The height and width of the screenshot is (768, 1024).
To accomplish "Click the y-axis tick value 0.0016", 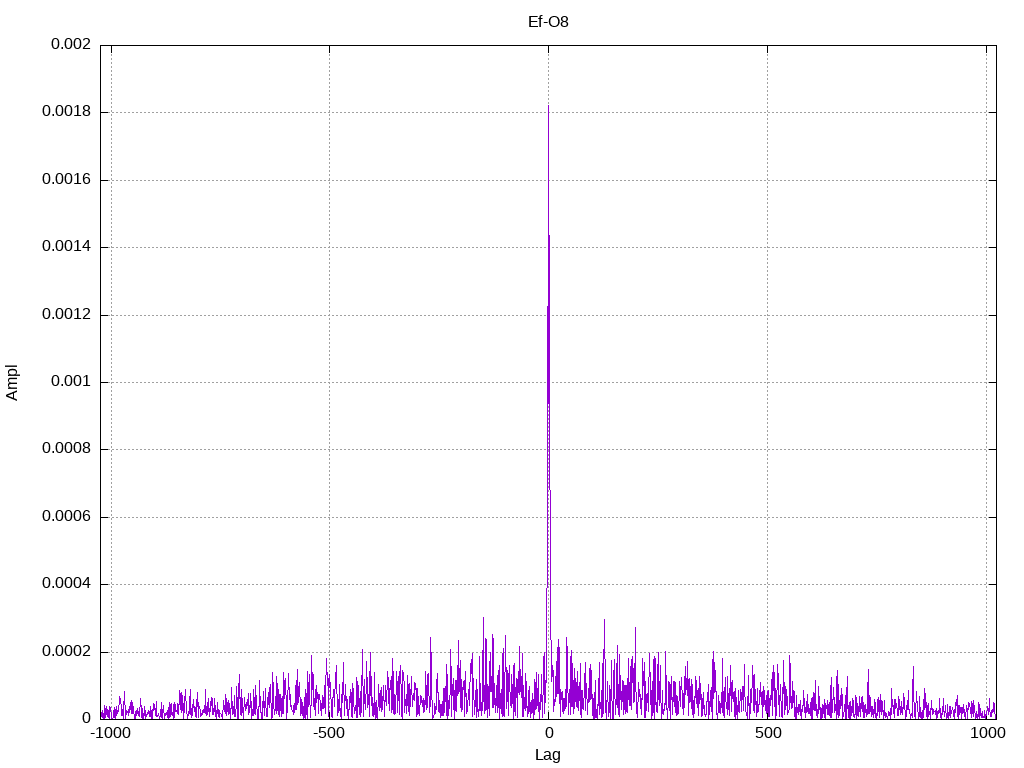I will (66, 180).
